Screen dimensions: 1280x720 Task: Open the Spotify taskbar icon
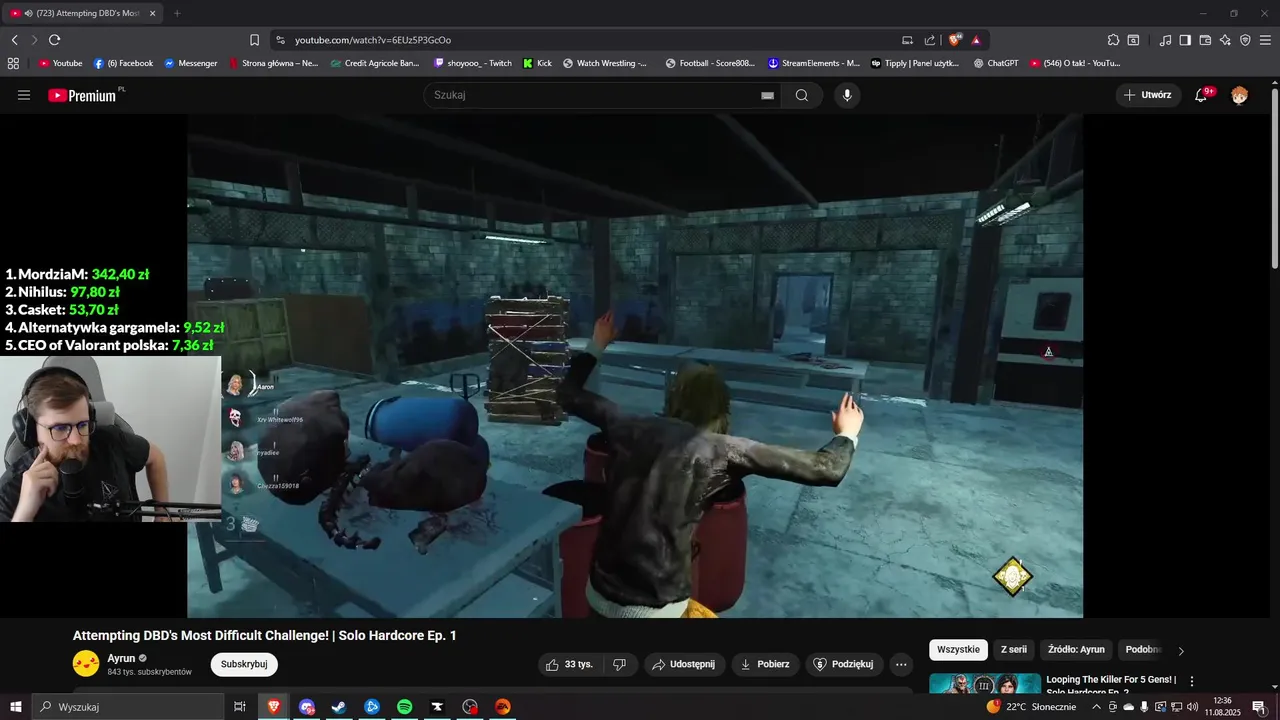tap(404, 707)
